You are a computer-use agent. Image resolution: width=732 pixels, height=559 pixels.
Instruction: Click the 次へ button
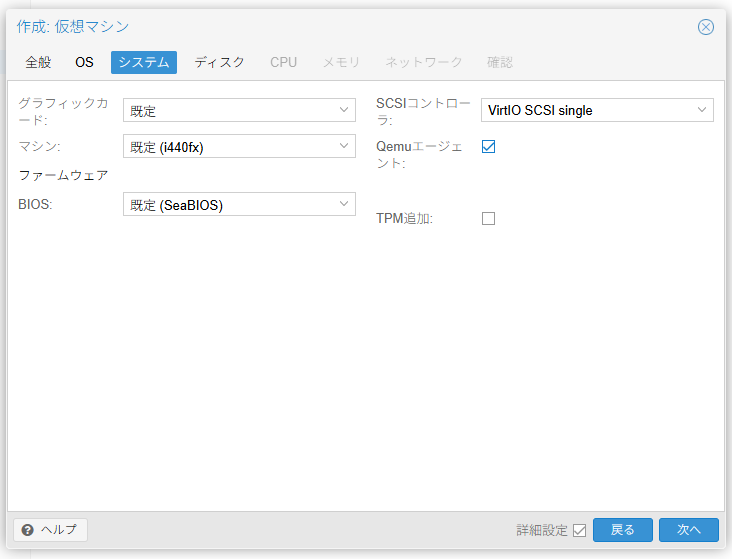pos(688,530)
